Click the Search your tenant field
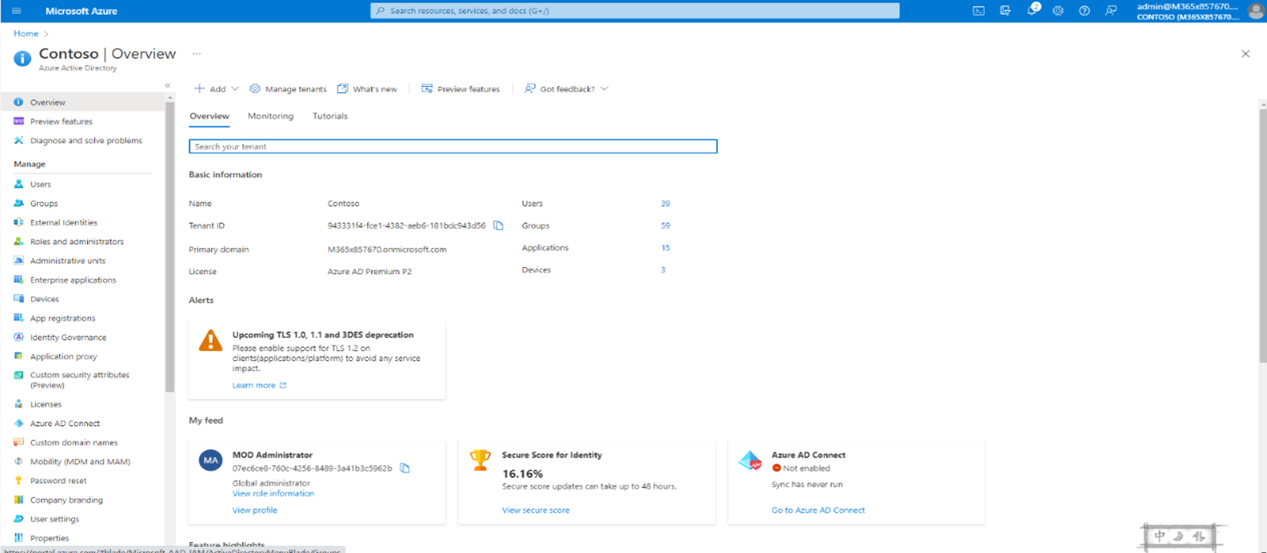1267x553 pixels. click(453, 146)
